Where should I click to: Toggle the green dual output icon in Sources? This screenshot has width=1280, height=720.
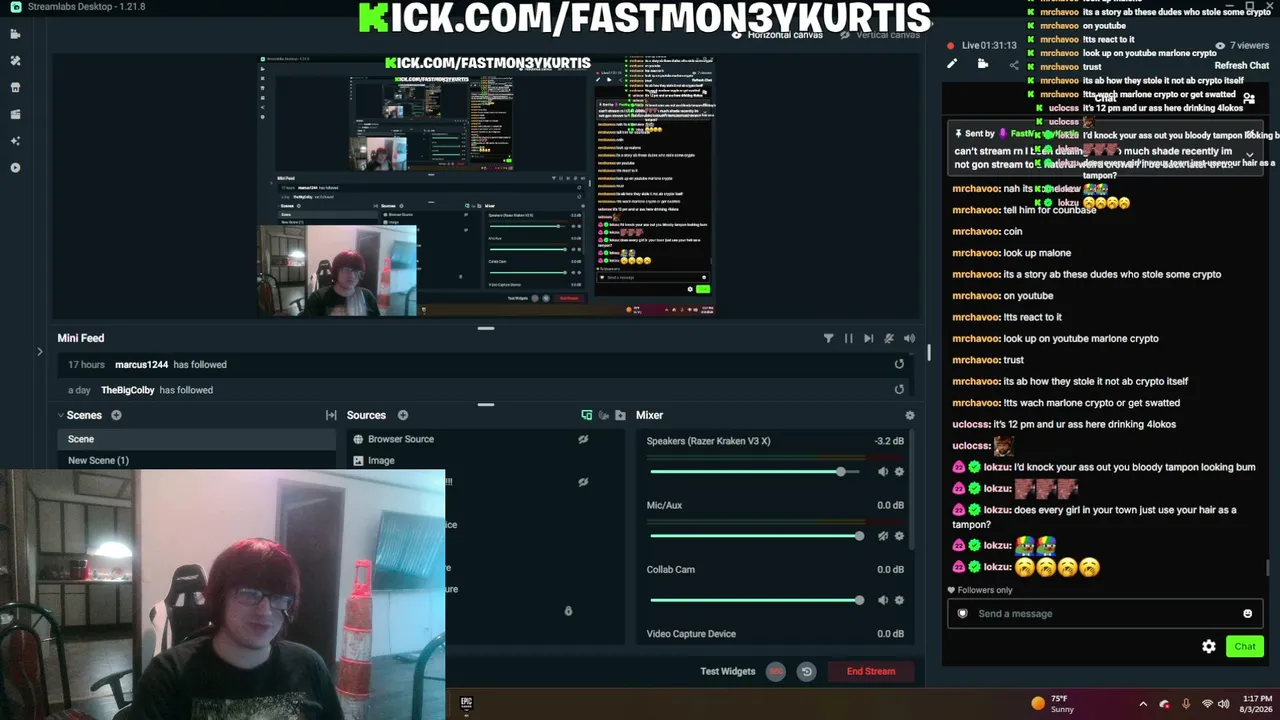587,415
